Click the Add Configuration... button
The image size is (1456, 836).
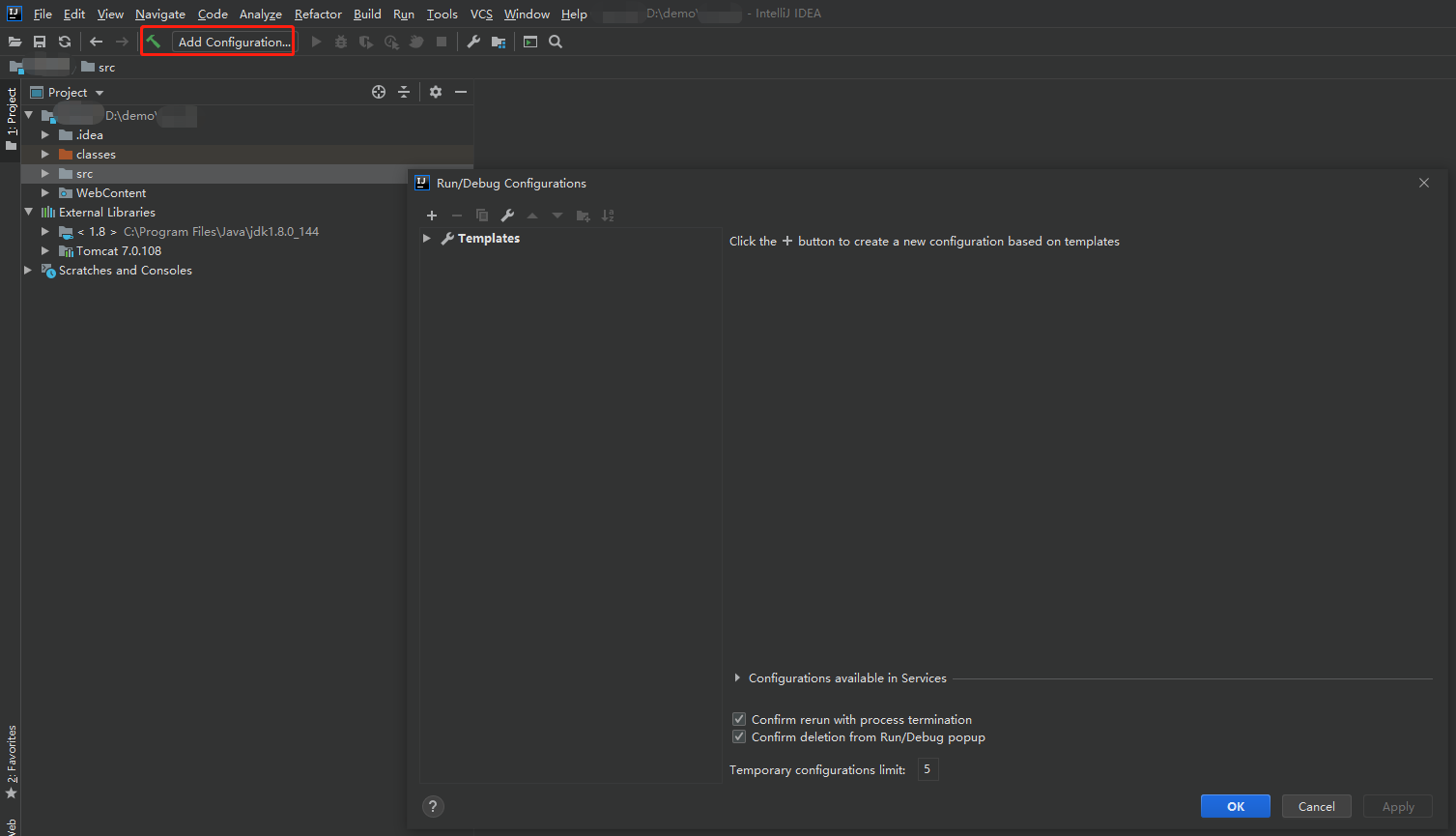coord(234,42)
